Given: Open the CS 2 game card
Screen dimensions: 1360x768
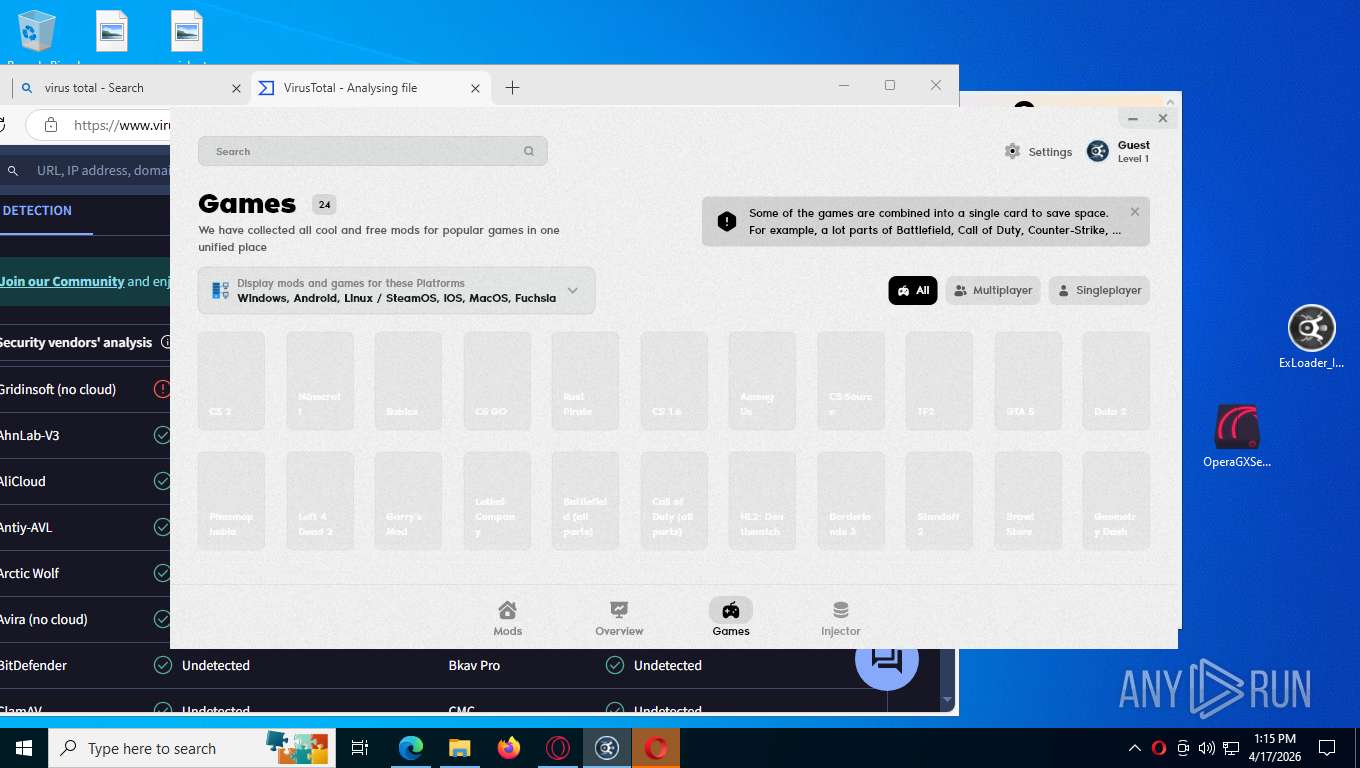Looking at the screenshot, I should point(231,381).
